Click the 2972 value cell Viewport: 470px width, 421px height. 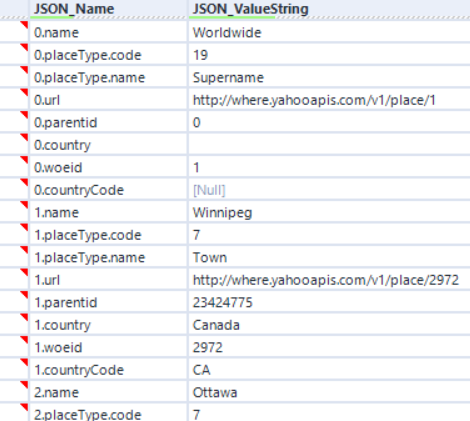coord(329,347)
